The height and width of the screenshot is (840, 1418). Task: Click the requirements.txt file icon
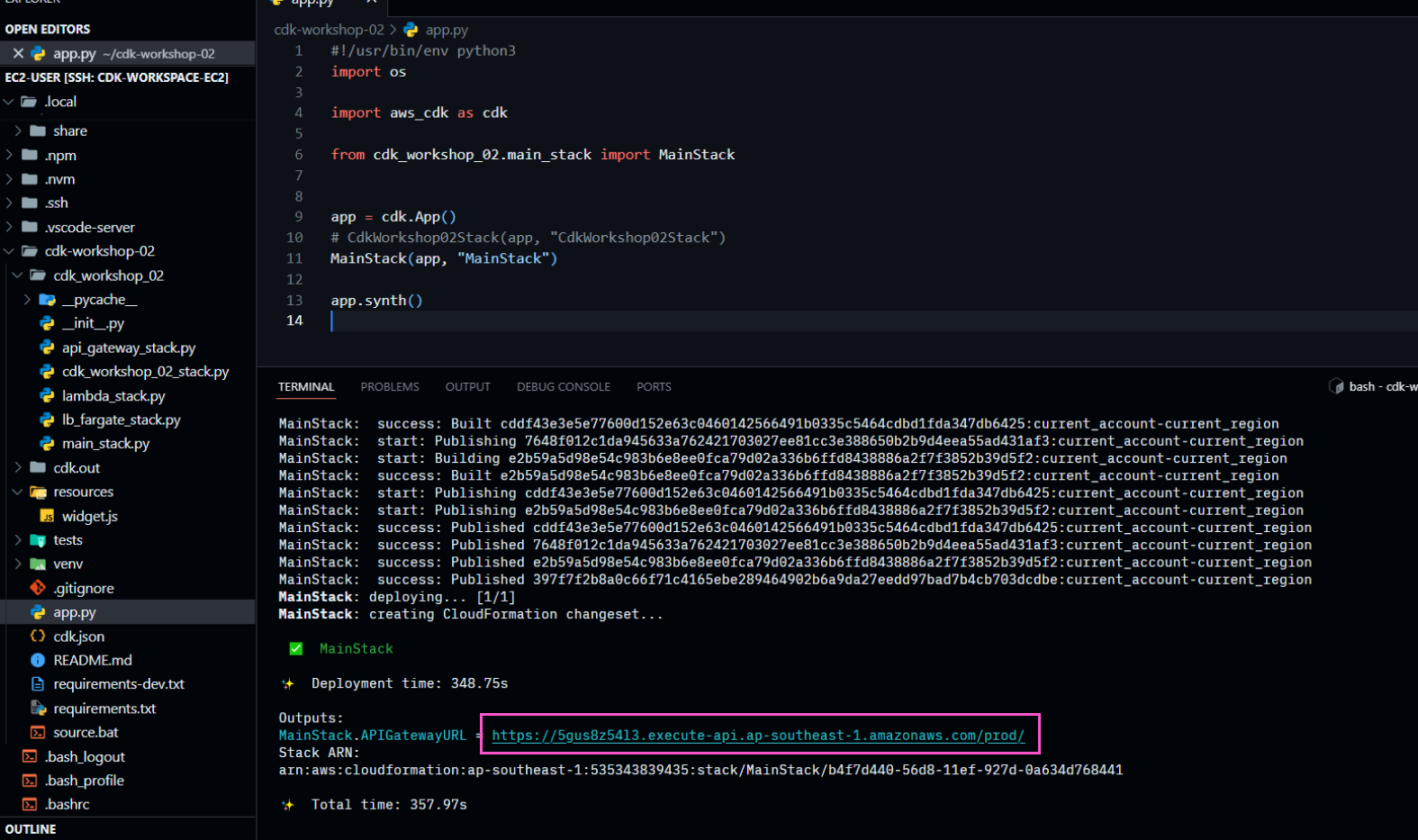pos(38,709)
